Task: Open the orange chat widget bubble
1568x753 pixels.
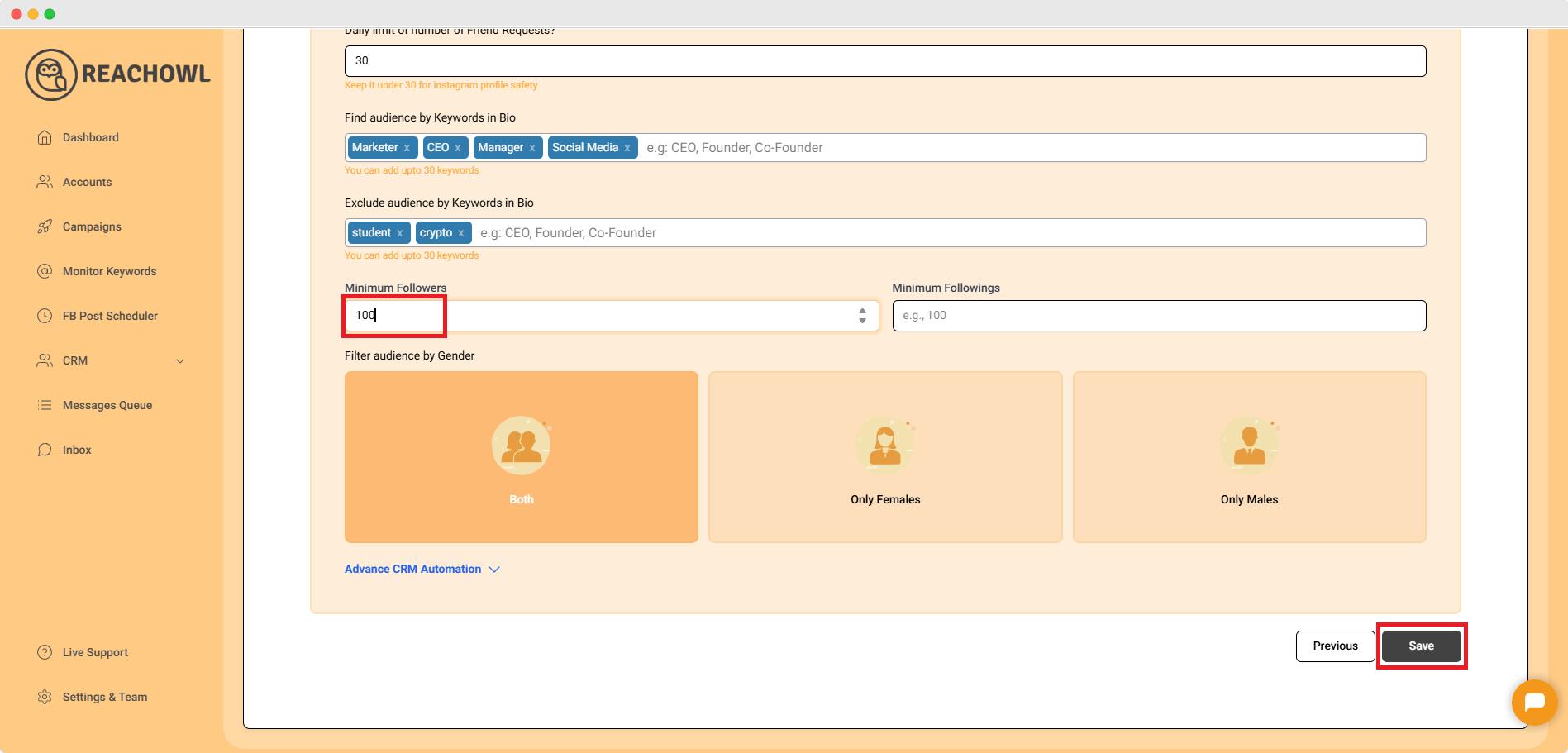Action: click(x=1534, y=703)
